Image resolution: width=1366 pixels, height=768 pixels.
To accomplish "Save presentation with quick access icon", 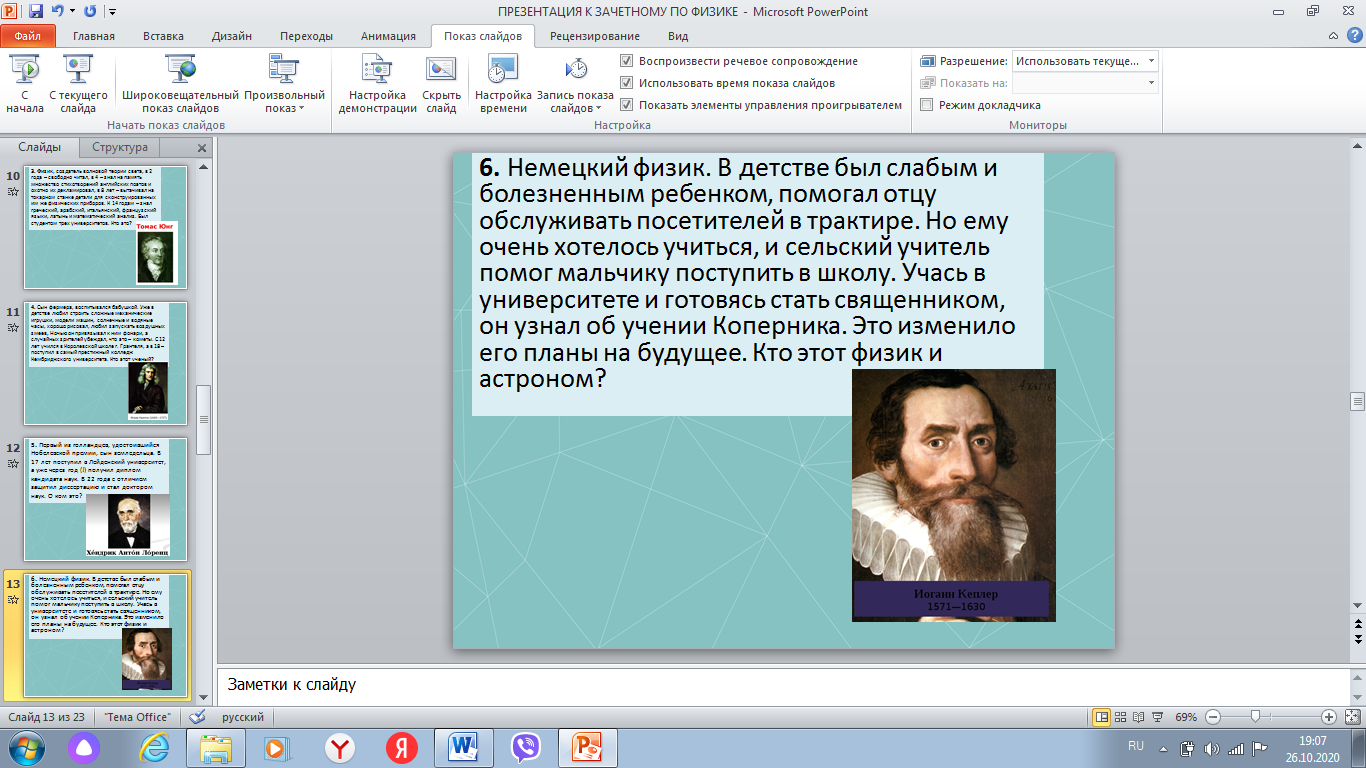I will coord(36,11).
